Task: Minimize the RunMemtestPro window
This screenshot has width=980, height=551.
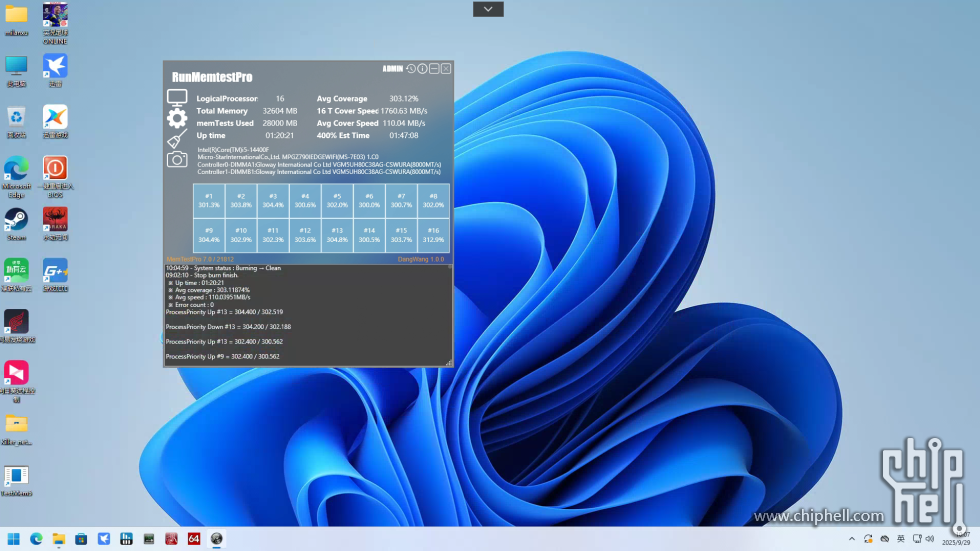Action: click(434, 69)
